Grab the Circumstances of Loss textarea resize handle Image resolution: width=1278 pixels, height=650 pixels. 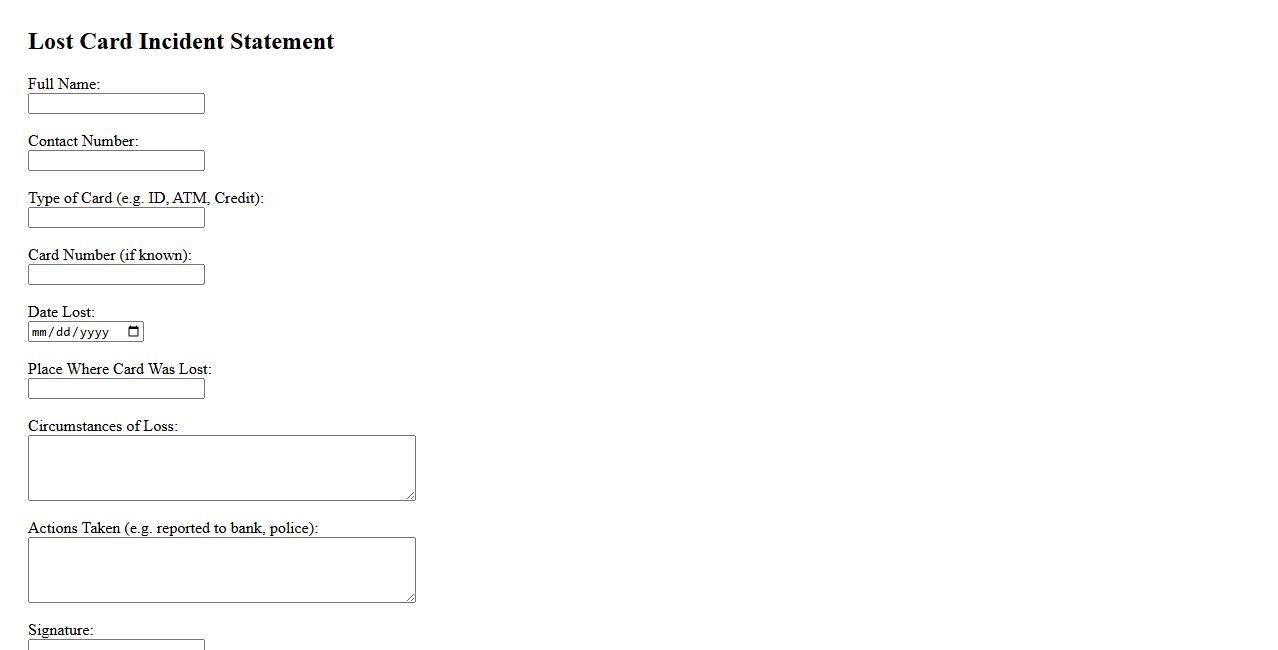pos(410,495)
